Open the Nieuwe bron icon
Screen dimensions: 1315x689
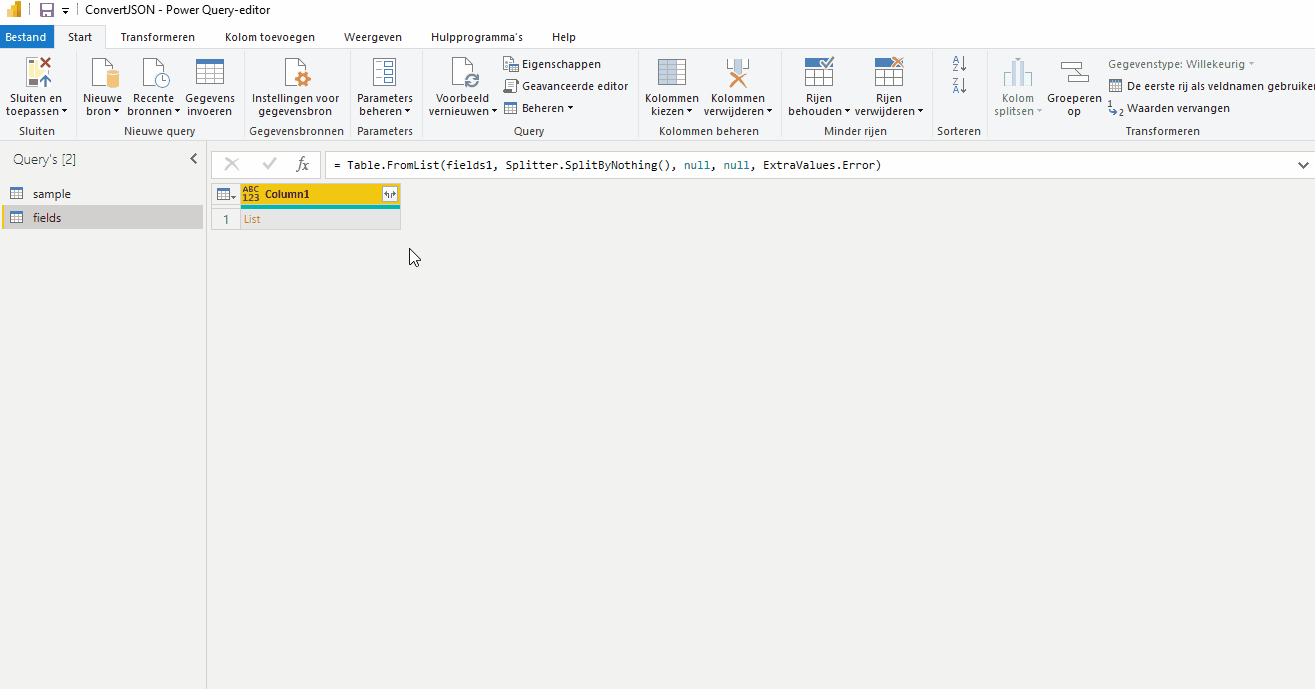point(104,73)
